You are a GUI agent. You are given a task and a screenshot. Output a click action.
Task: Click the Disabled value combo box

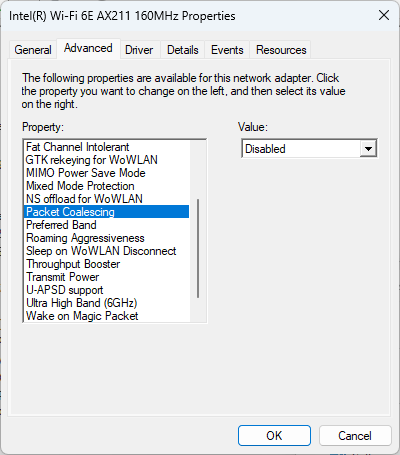309,149
